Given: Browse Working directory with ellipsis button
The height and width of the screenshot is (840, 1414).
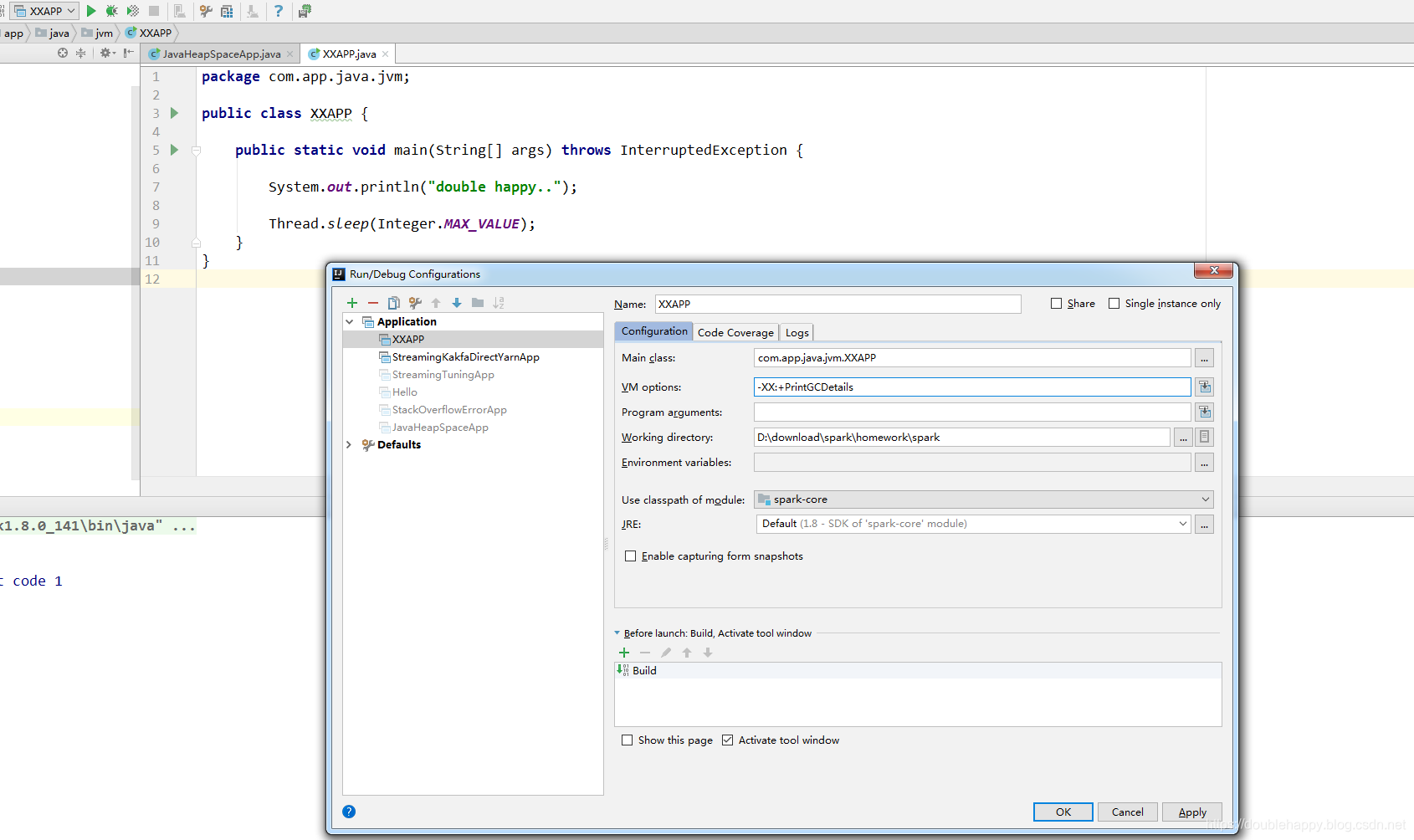Looking at the screenshot, I should pyautogui.click(x=1183, y=437).
